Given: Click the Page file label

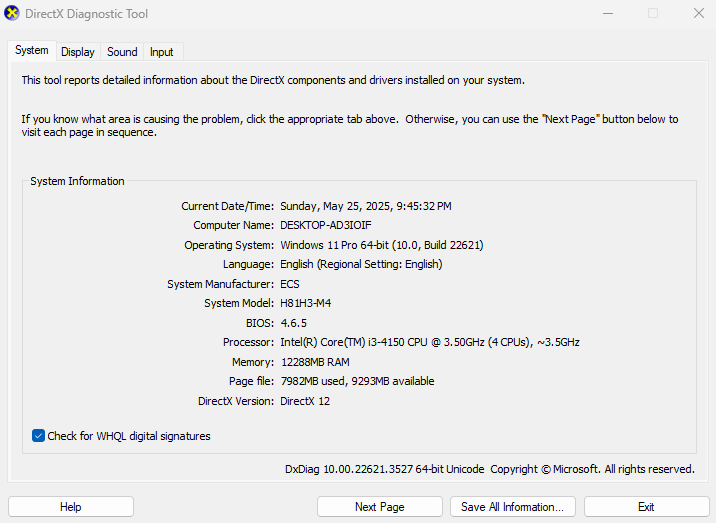Looking at the screenshot, I should point(251,381).
